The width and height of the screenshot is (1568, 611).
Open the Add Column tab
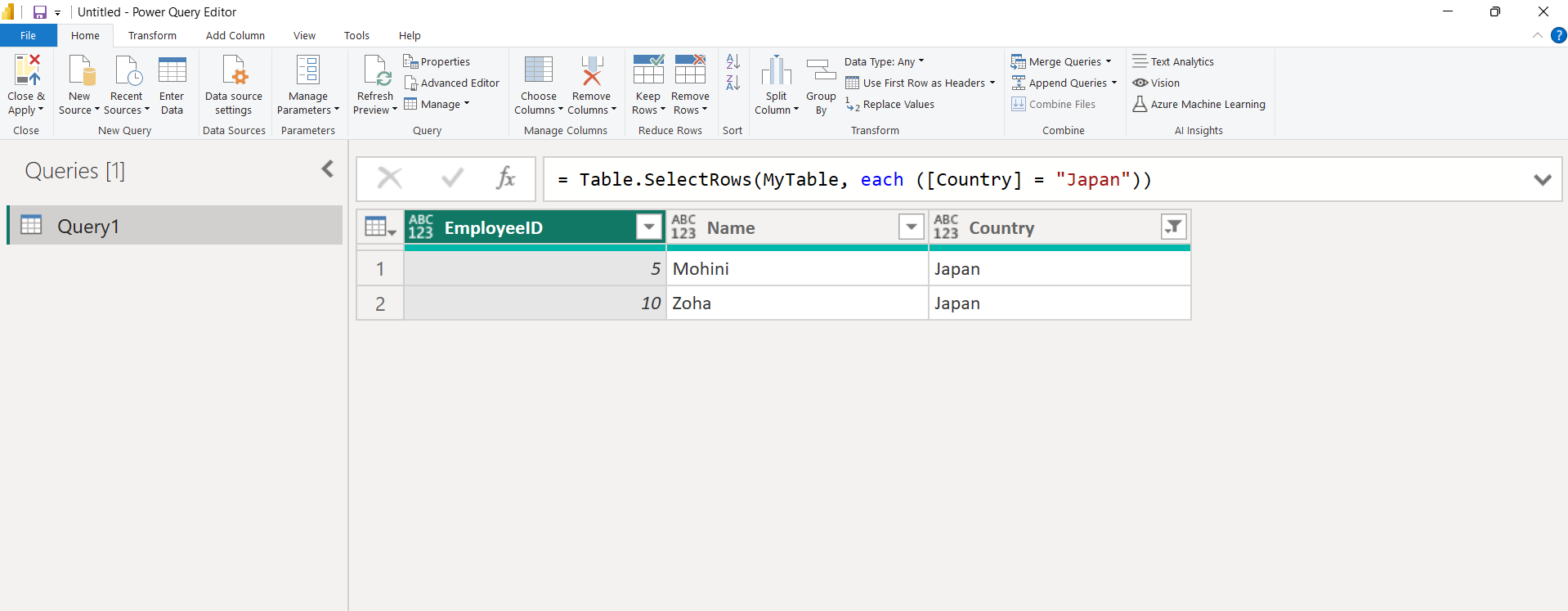(235, 35)
